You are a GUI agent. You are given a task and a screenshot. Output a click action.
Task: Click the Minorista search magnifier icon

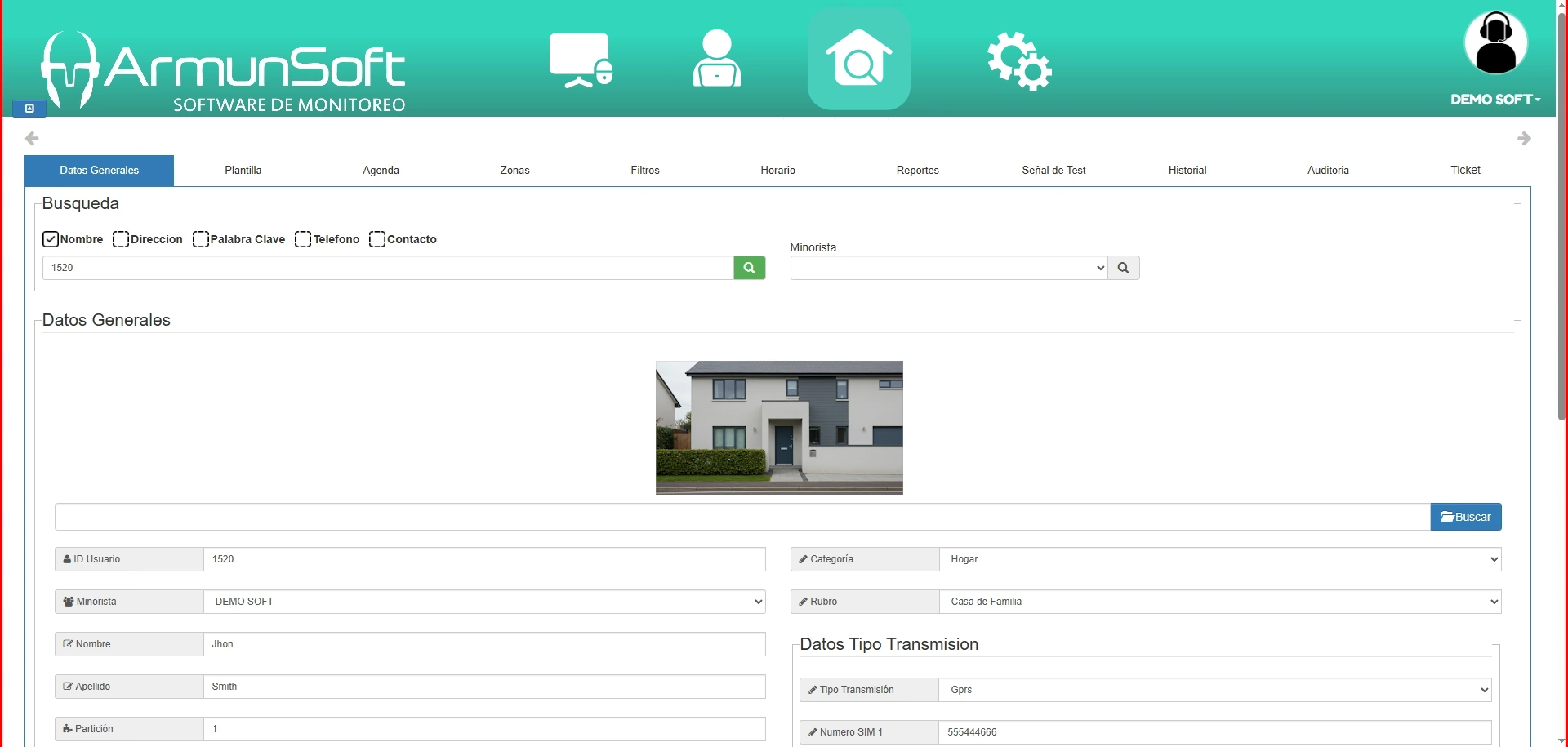[1123, 268]
